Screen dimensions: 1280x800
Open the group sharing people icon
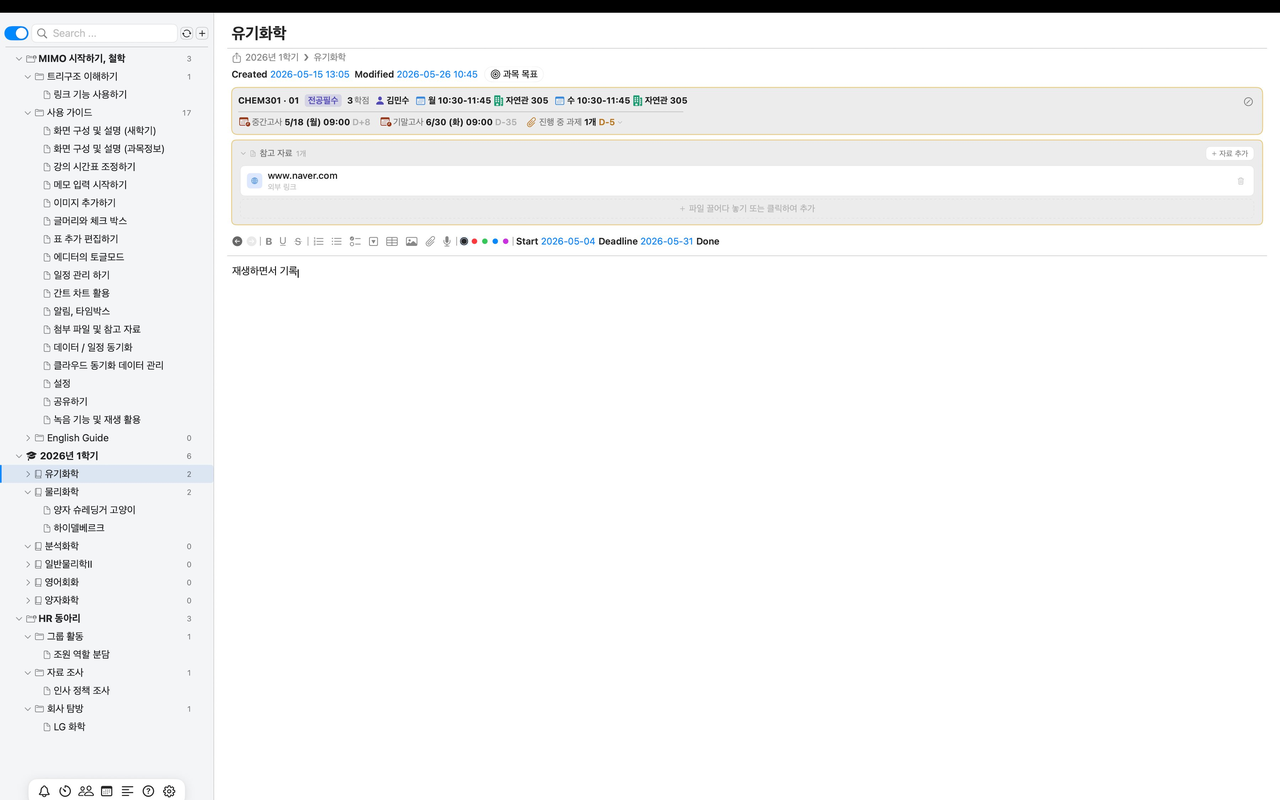(x=86, y=791)
